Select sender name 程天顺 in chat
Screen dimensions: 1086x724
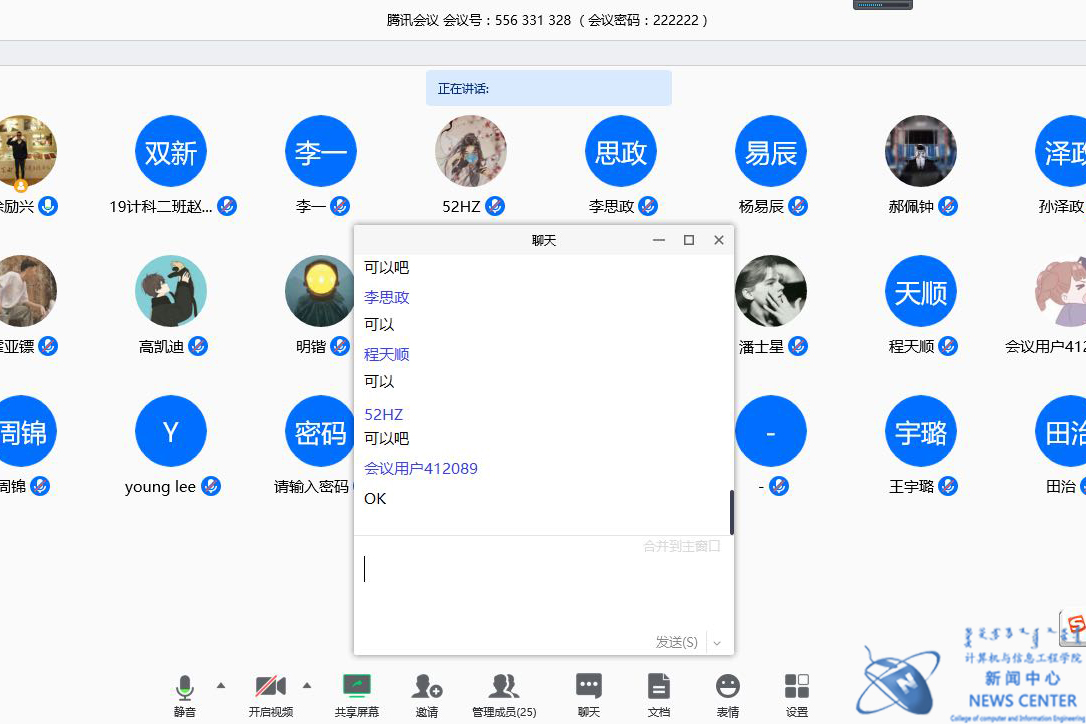(386, 354)
